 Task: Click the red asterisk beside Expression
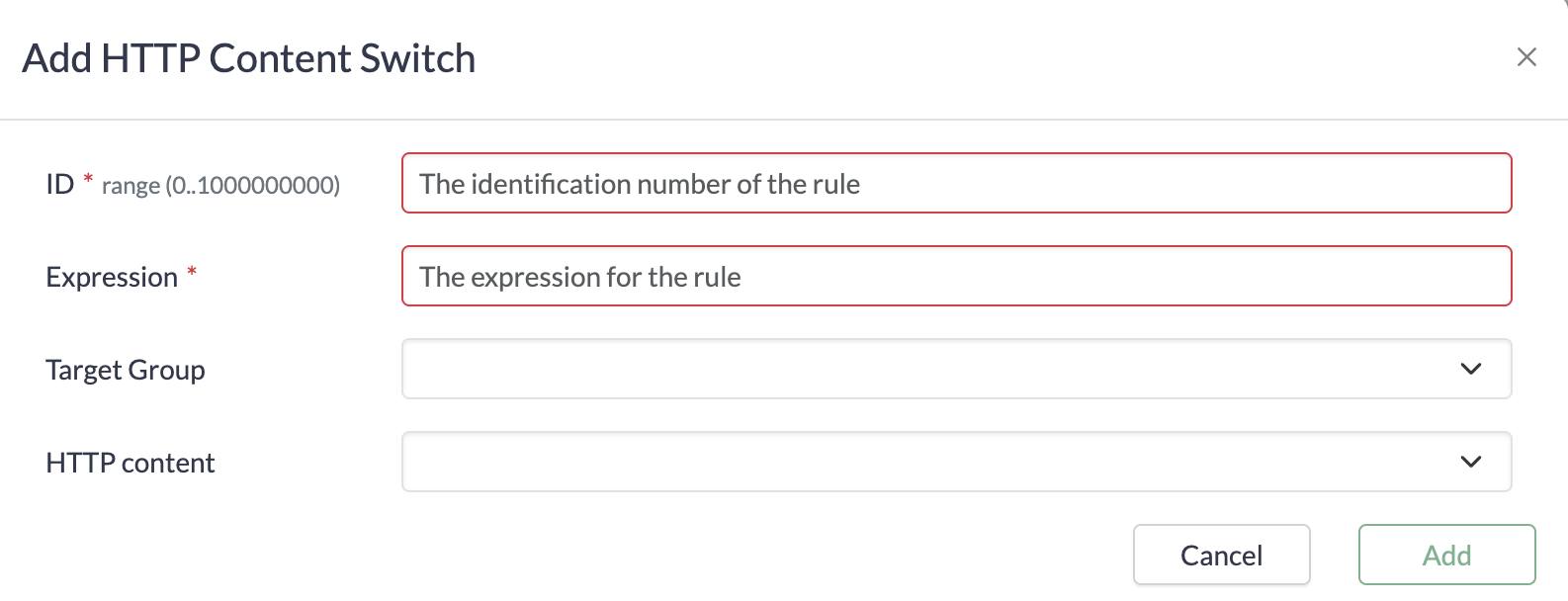click(192, 272)
